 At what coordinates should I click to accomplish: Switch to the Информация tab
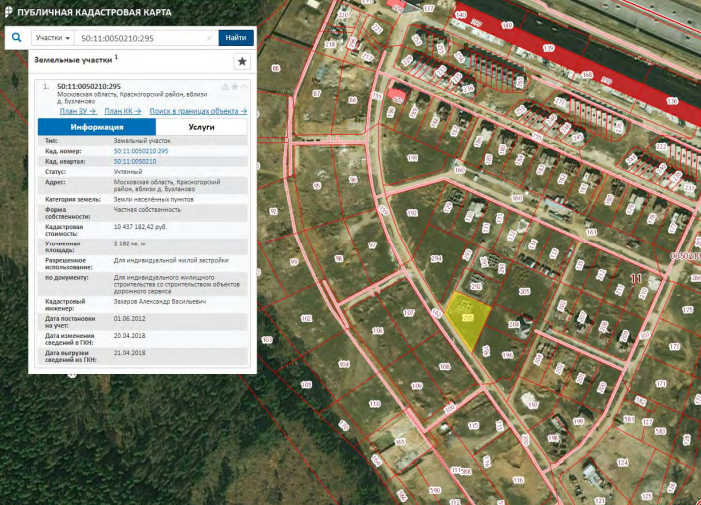[97, 127]
